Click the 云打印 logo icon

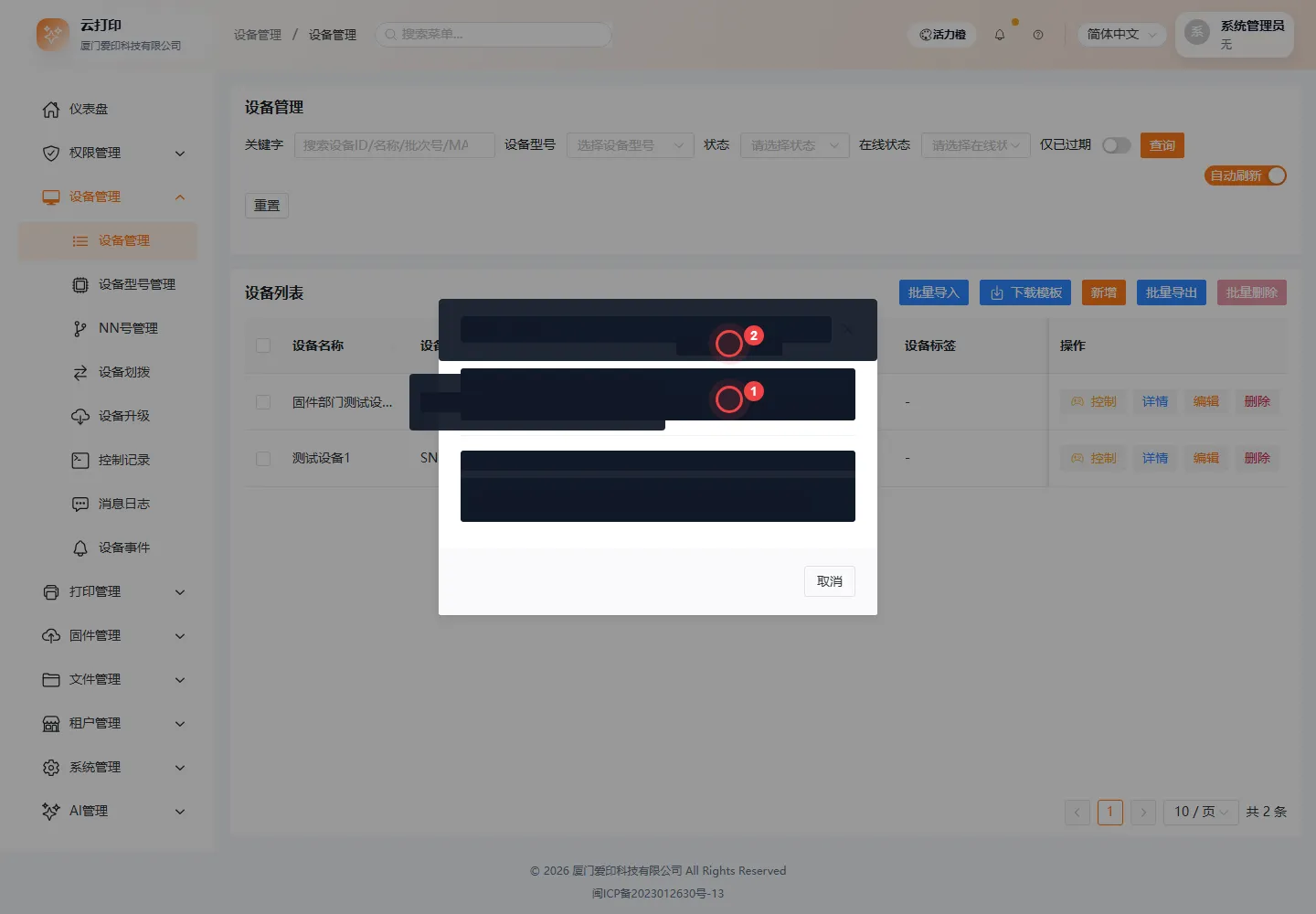pos(53,35)
